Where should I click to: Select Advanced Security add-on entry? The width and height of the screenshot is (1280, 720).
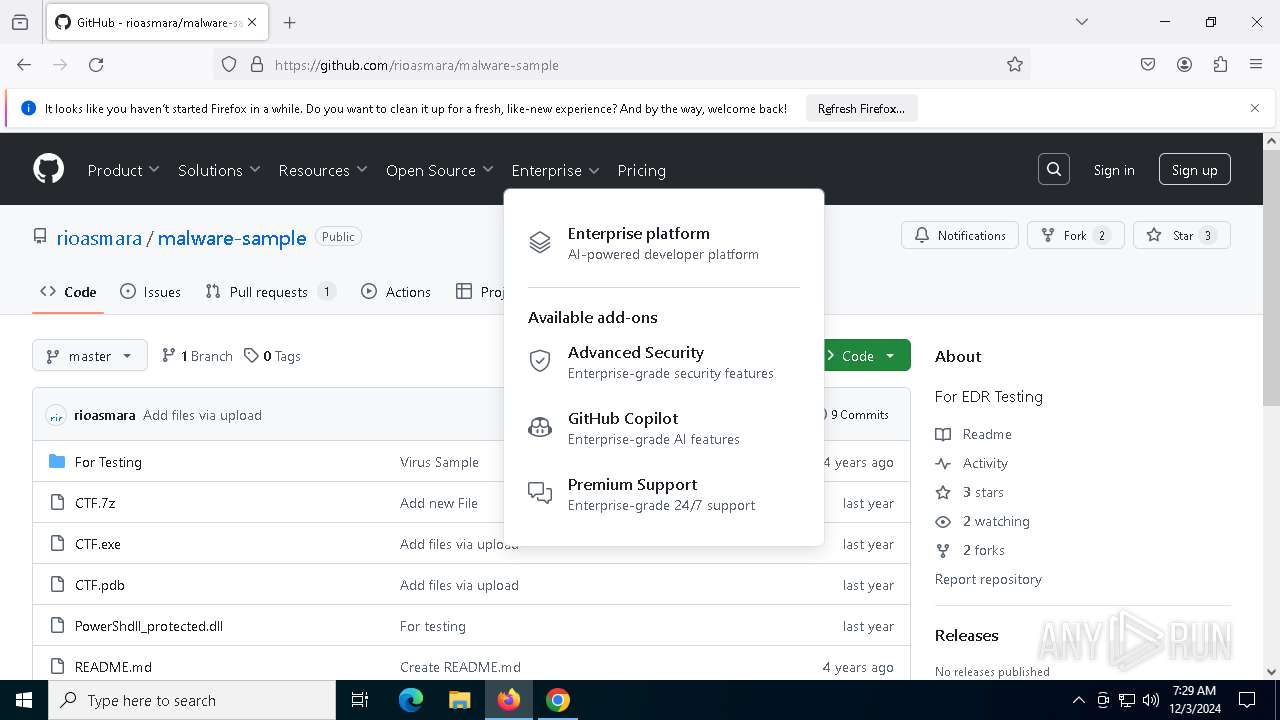point(664,362)
